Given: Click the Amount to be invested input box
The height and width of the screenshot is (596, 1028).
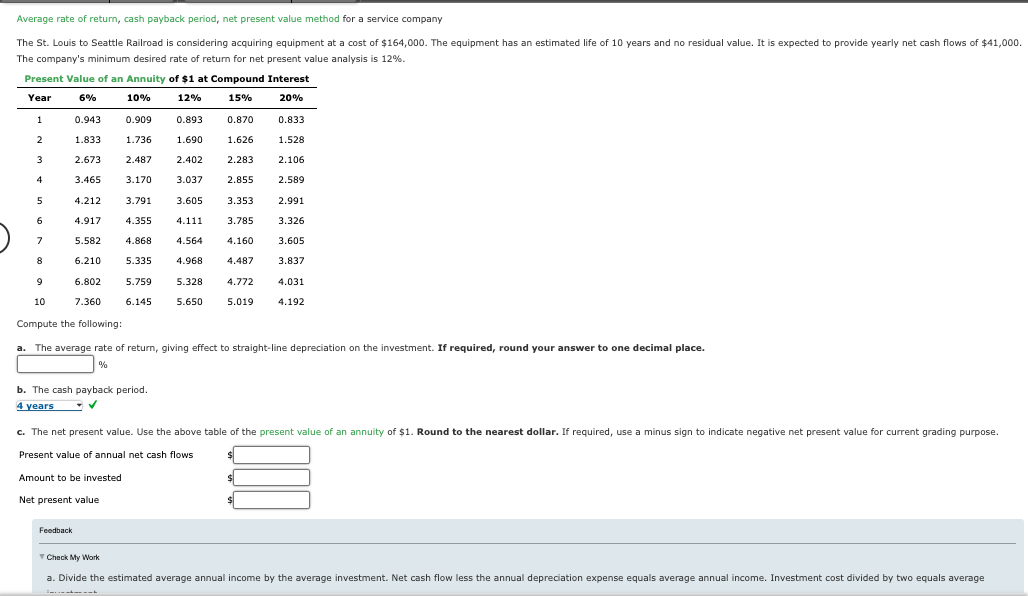Looking at the screenshot, I should (271, 477).
